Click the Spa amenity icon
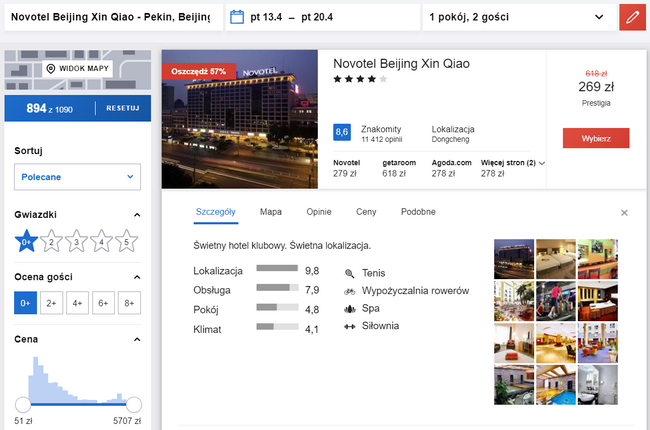The image size is (650, 430). click(349, 309)
